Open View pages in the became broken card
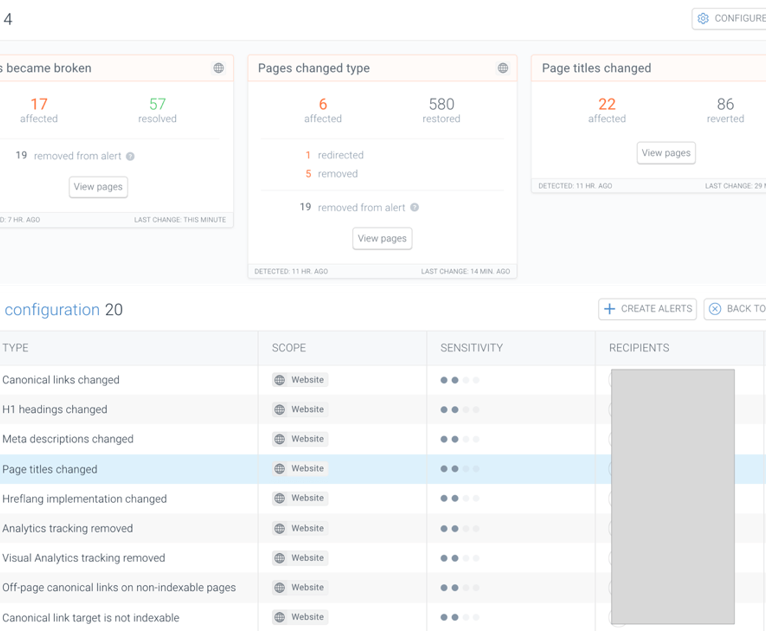Viewport: 766px width, 631px height. 98,187
